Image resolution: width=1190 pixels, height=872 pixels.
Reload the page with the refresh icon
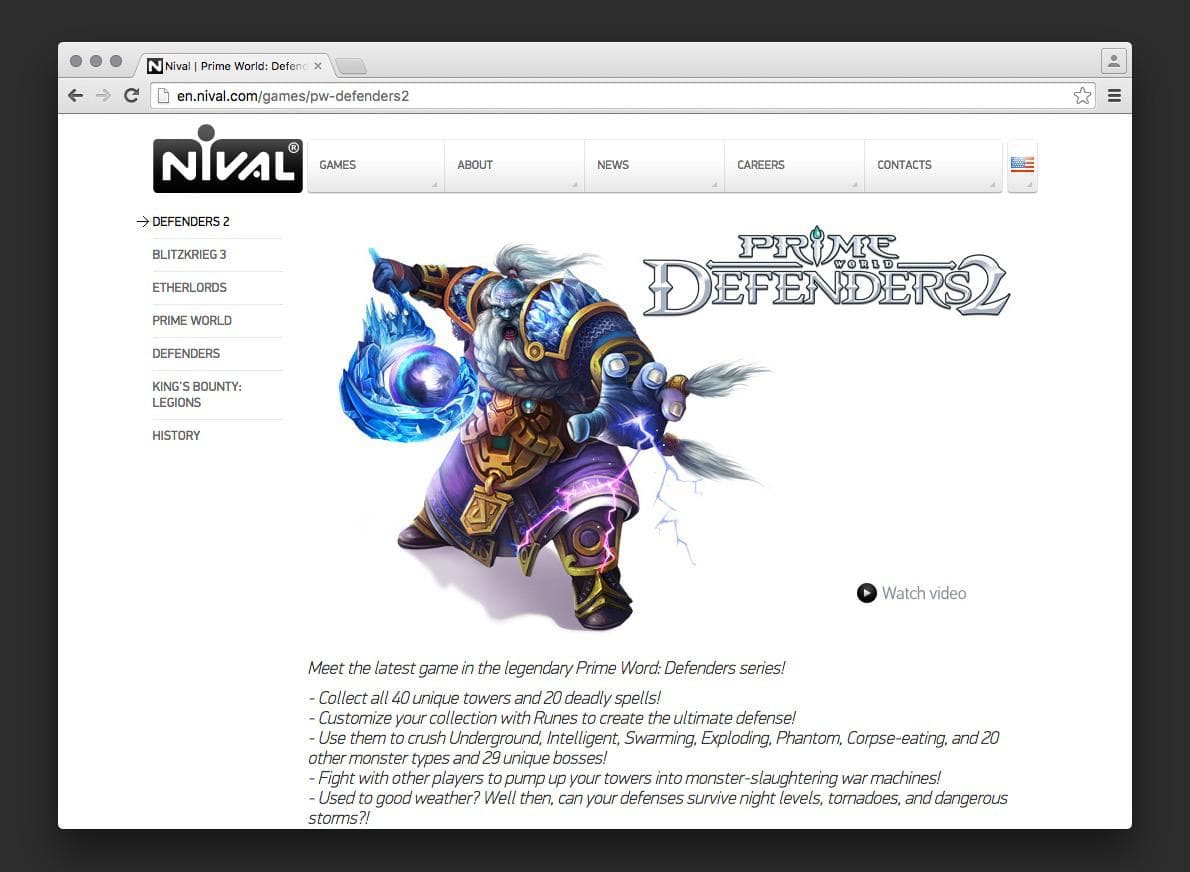131,96
